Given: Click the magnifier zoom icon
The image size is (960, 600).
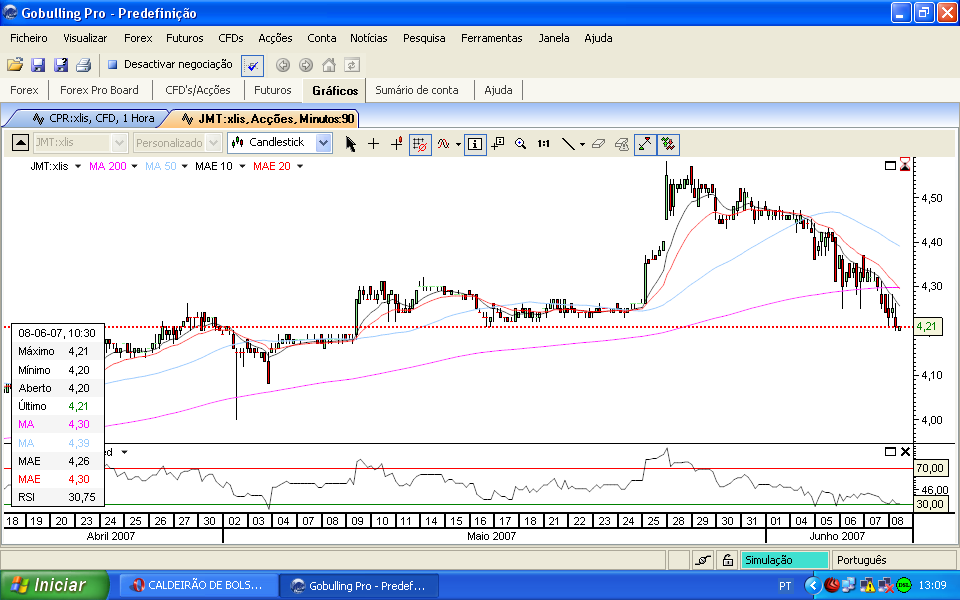Looking at the screenshot, I should pos(520,144).
